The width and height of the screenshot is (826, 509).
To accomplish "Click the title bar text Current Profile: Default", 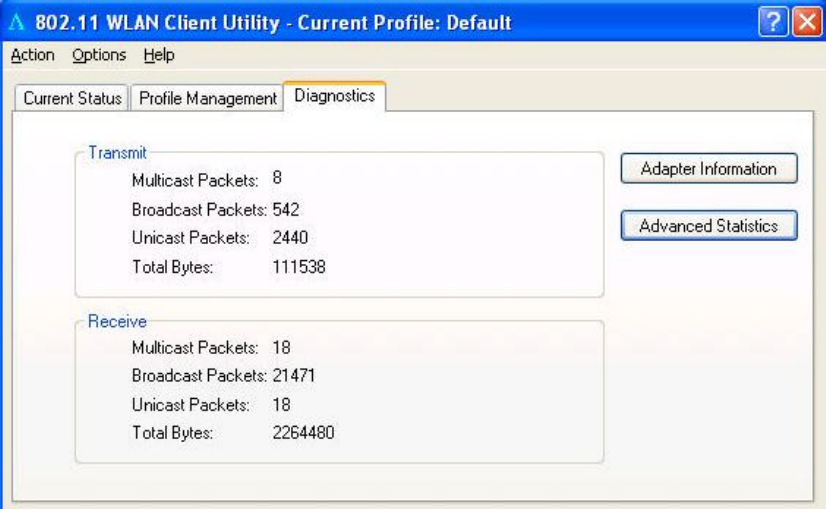I will tap(404, 23).
